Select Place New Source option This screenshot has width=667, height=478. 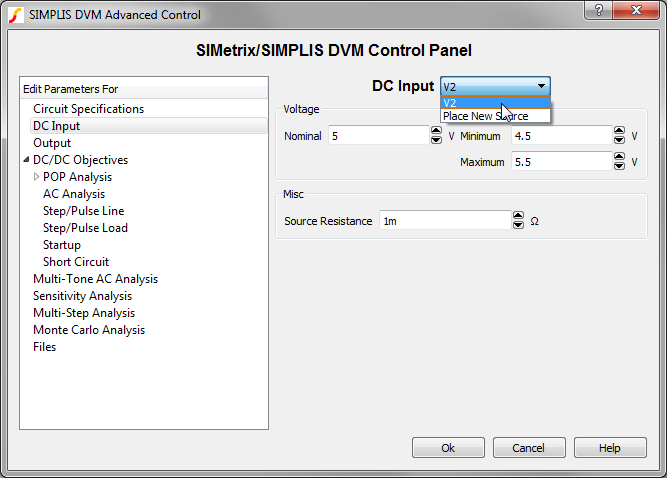click(x=494, y=116)
